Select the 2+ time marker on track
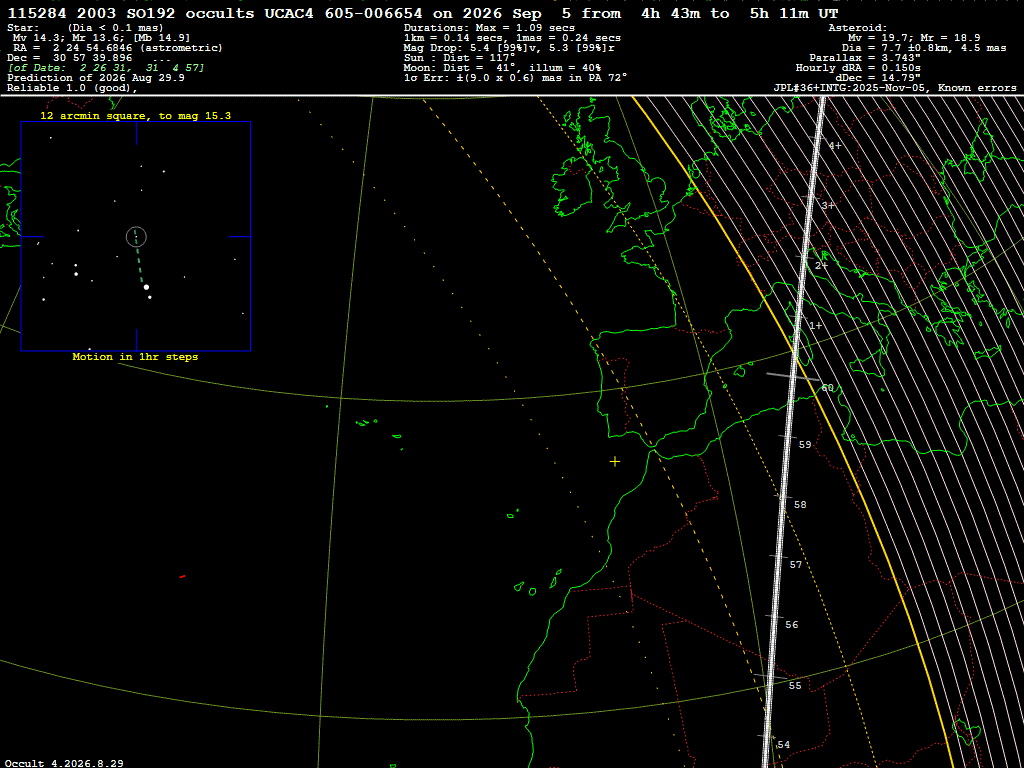Viewport: 1024px width, 768px height. coord(821,266)
